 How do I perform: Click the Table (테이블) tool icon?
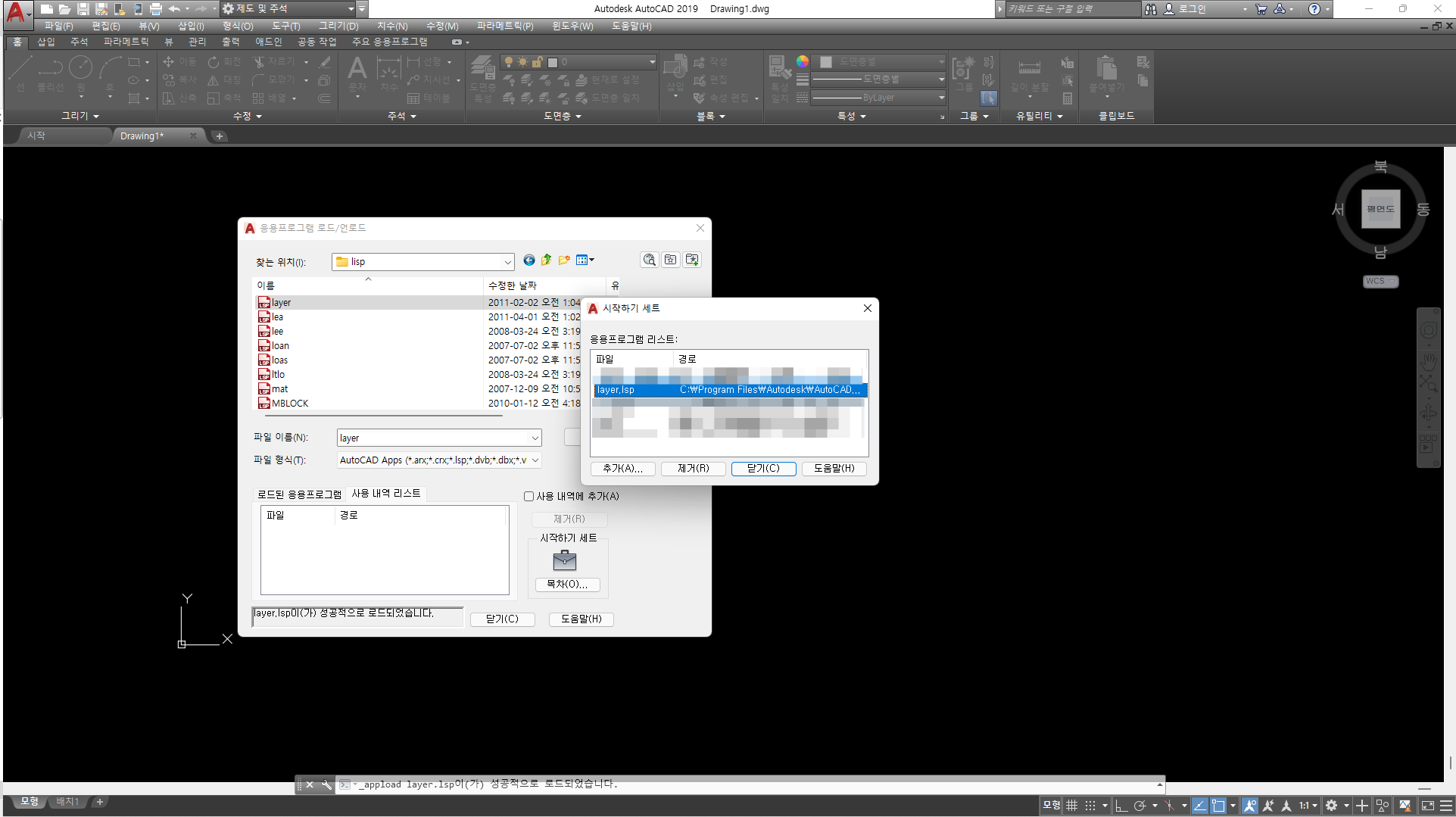[x=429, y=98]
